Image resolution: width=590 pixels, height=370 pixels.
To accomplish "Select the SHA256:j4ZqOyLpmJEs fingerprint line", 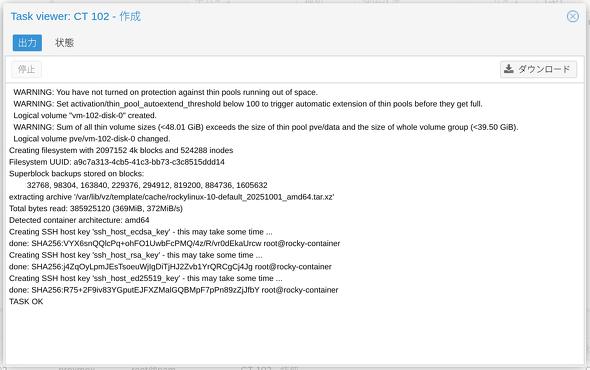I will [170, 266].
